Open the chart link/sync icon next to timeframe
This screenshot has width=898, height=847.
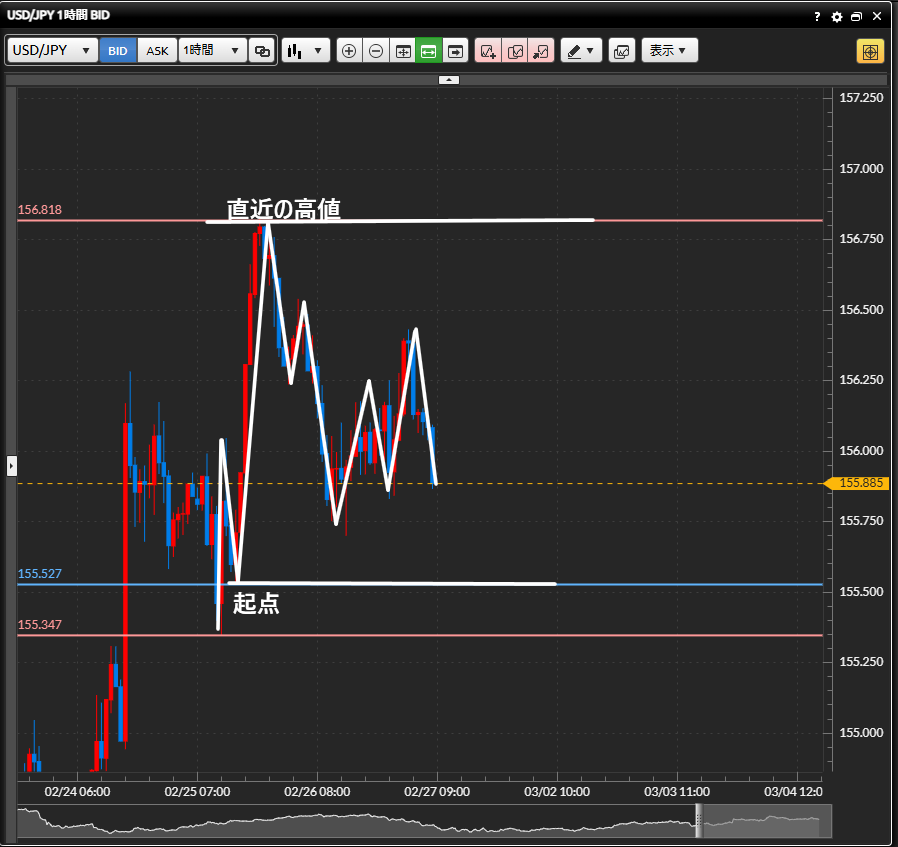(x=262, y=51)
